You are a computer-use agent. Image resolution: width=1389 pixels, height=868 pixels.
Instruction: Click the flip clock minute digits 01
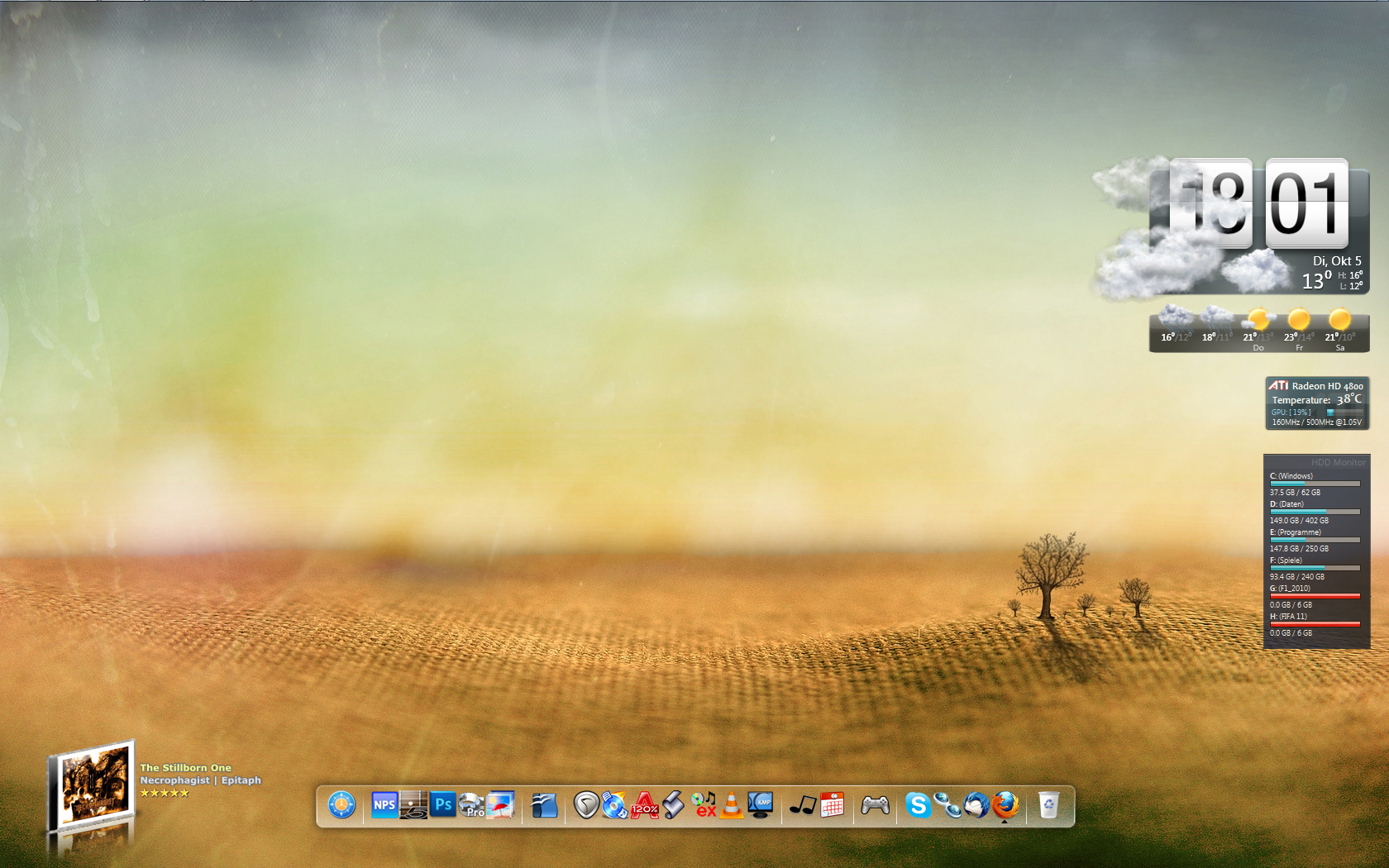[x=1307, y=204]
